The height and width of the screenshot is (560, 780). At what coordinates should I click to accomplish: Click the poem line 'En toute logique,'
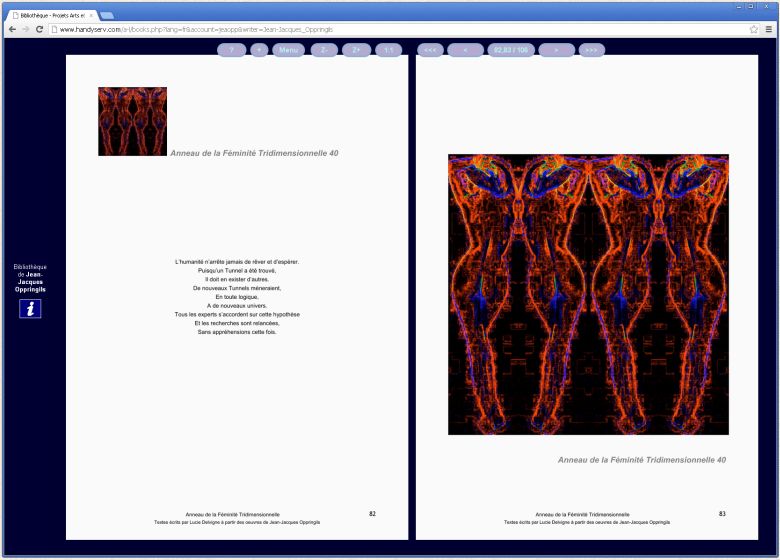tap(237, 297)
